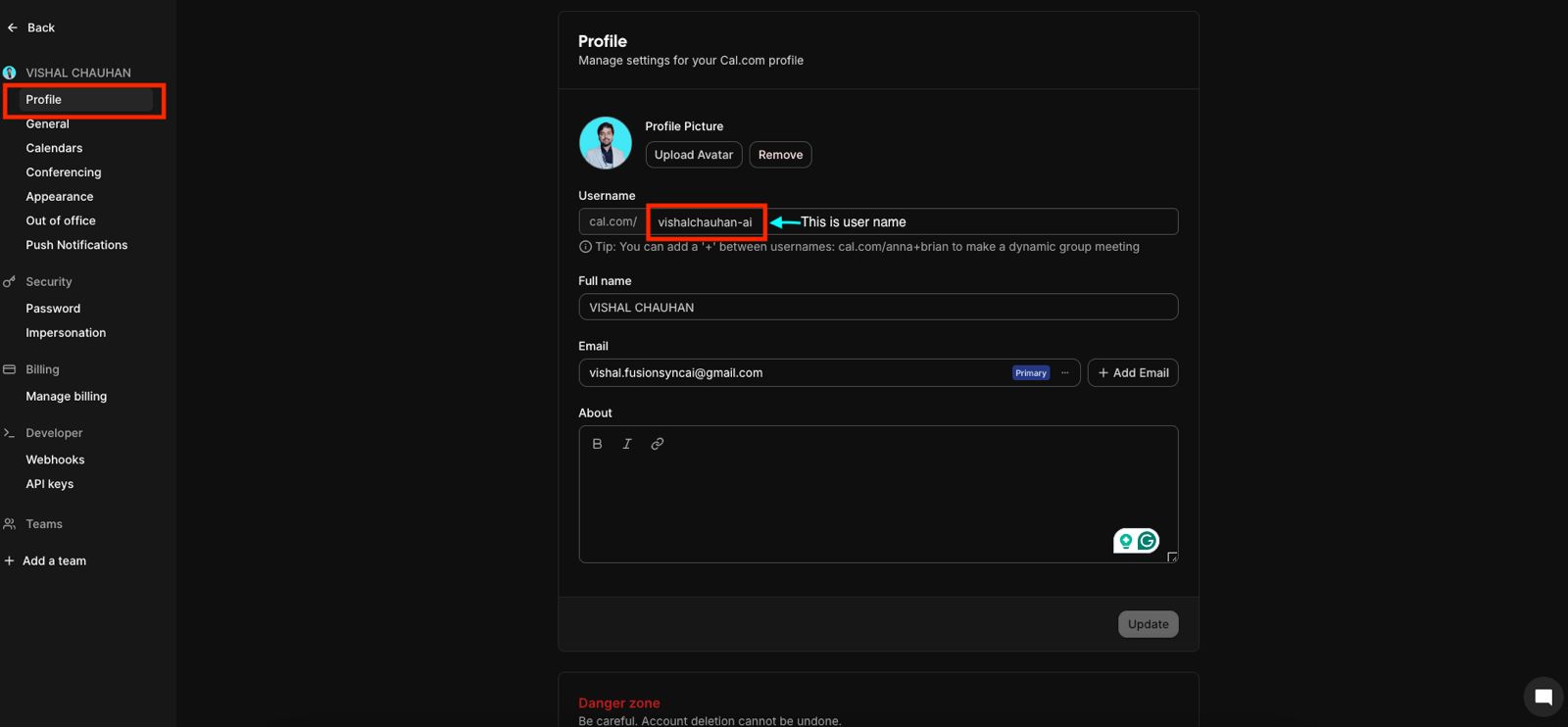Viewport: 1568px width, 727px height.
Task: Open the Grammarly icon in About box
Action: (1147, 541)
